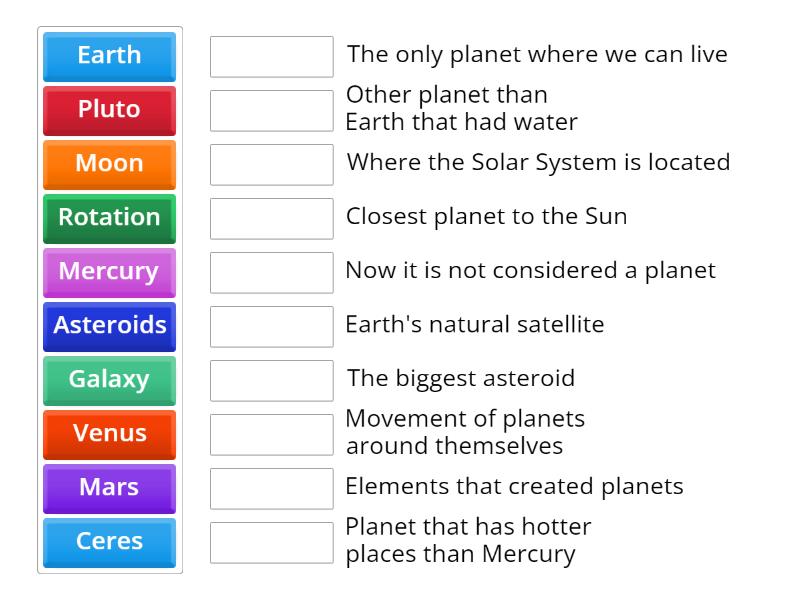Select the Mars tile
This screenshot has width=800, height=600.
point(108,488)
